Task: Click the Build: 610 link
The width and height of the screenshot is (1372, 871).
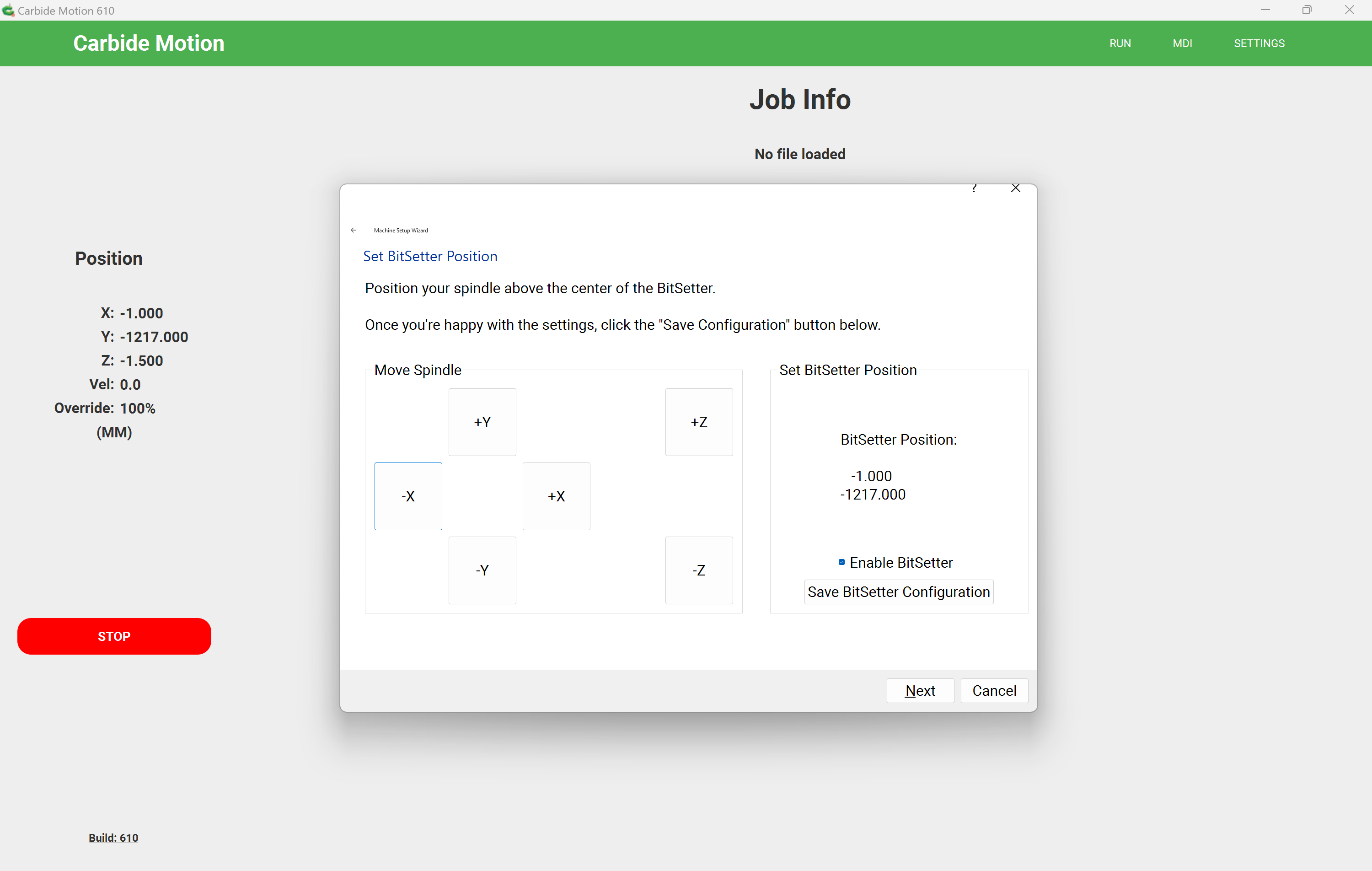Action: tap(113, 837)
